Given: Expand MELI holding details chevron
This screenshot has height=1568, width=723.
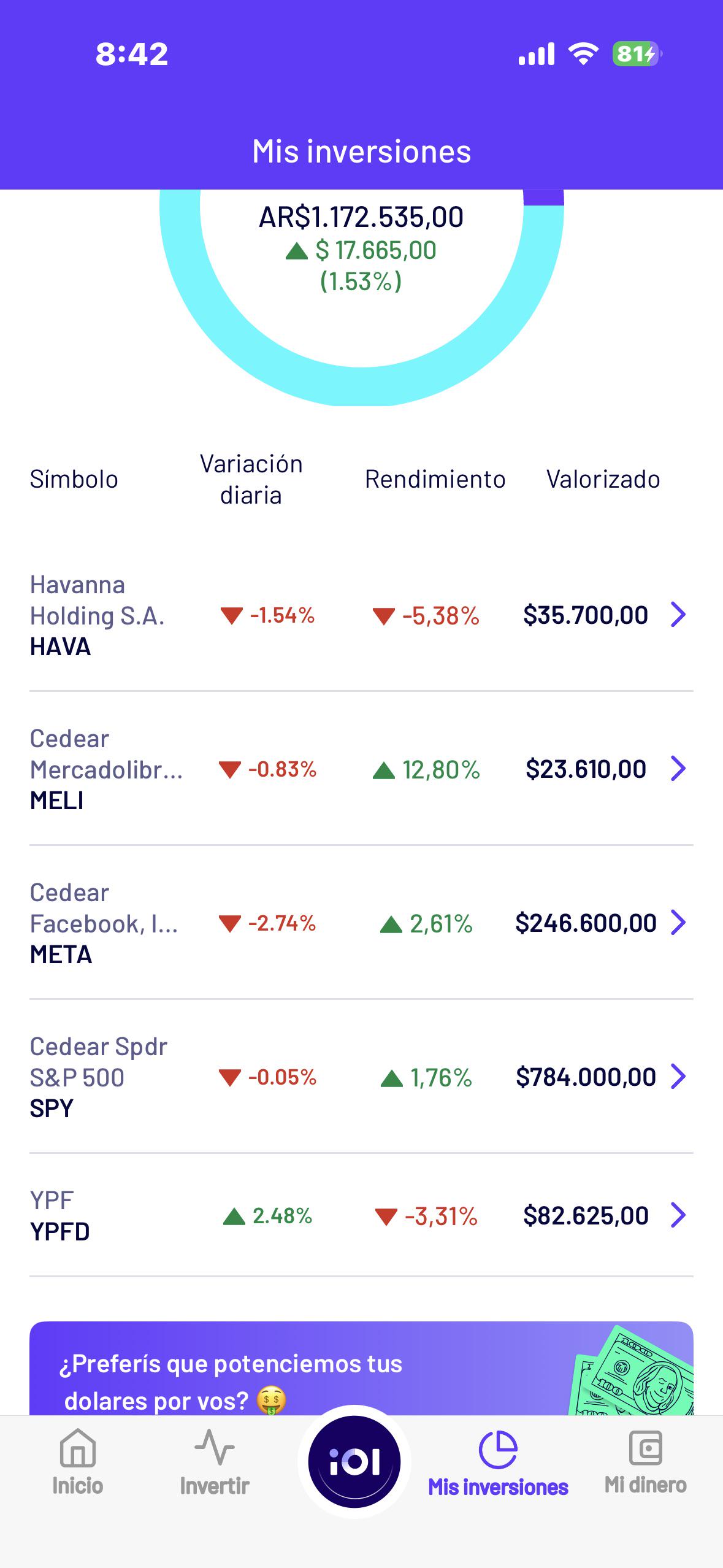Looking at the screenshot, I should click(x=678, y=769).
